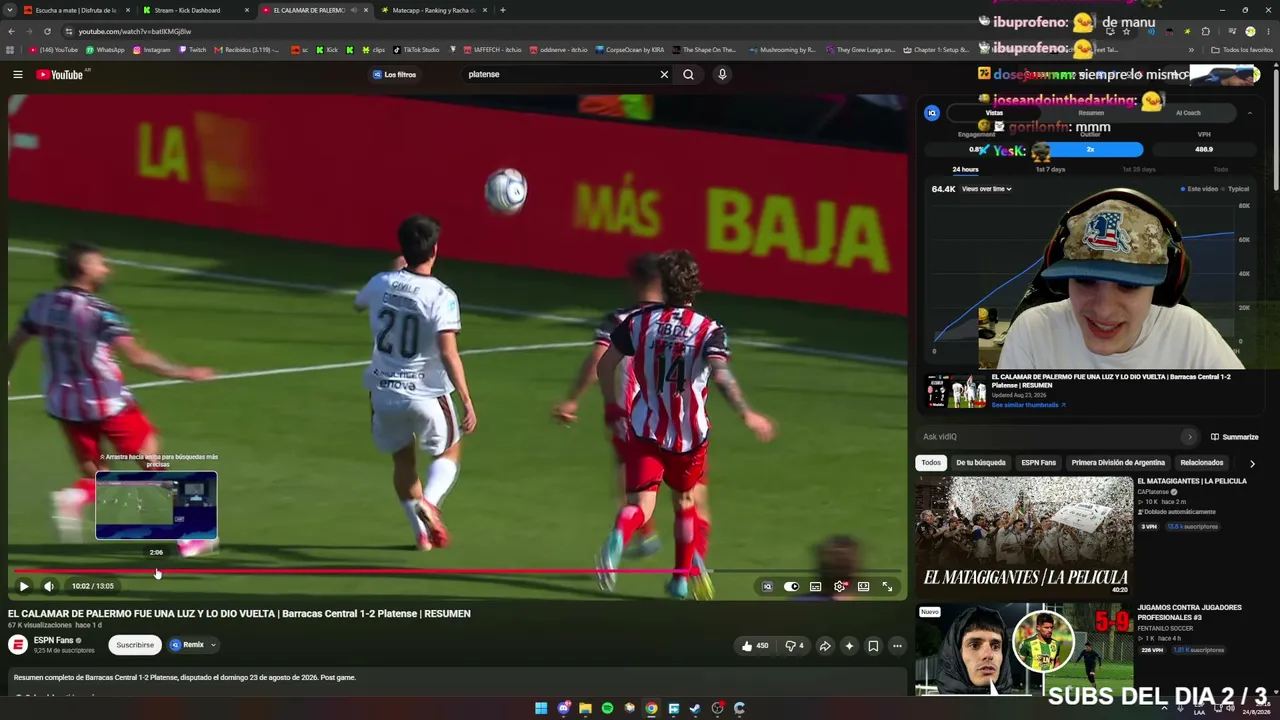Like the video with the thumbs-up button
The height and width of the screenshot is (720, 1280).
click(755, 646)
